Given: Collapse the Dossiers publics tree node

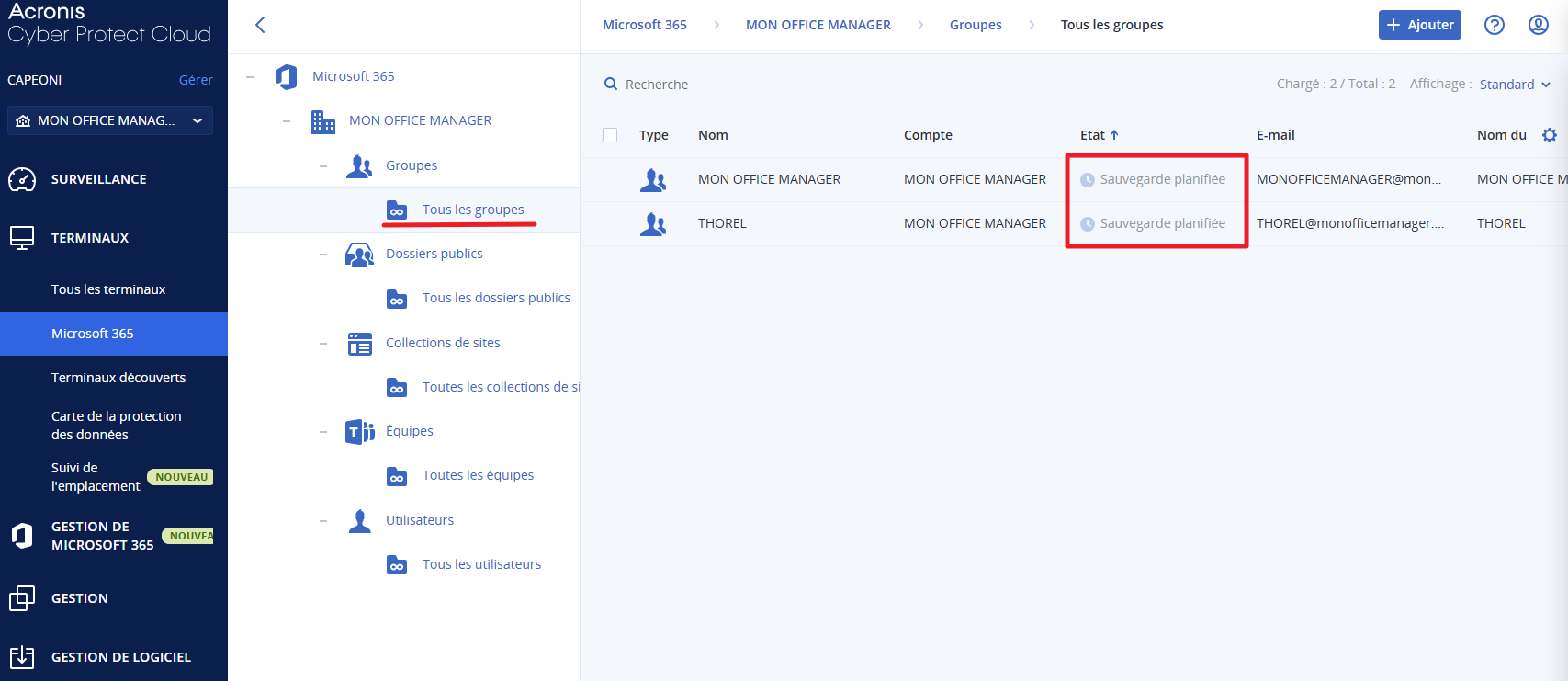Looking at the screenshot, I should tap(323, 255).
